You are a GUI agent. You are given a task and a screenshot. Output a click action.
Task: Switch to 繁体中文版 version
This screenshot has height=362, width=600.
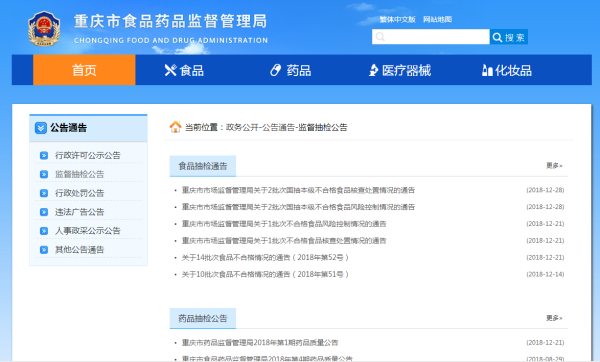pos(397,20)
